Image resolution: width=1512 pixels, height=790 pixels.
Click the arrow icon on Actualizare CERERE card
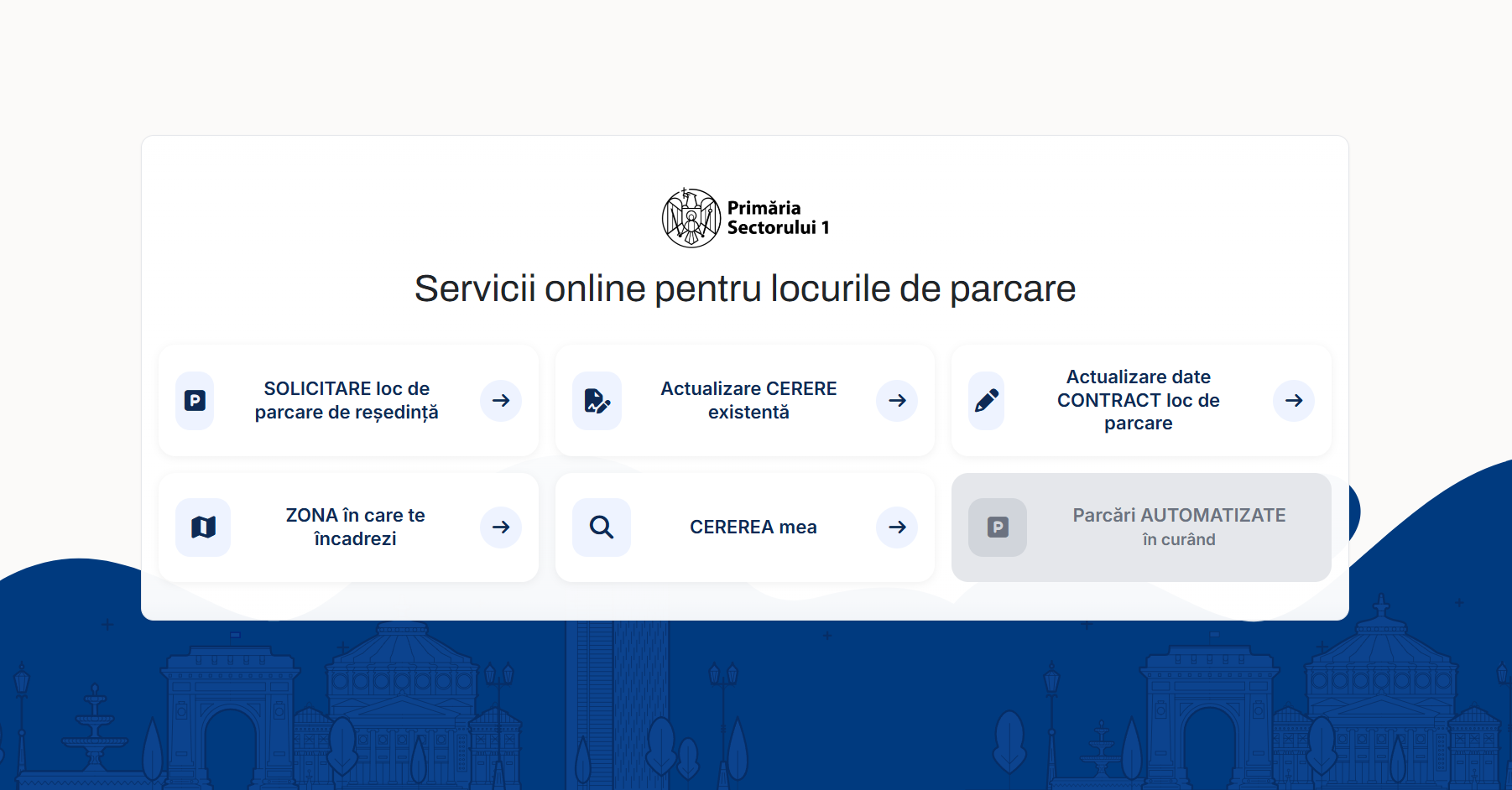(896, 400)
